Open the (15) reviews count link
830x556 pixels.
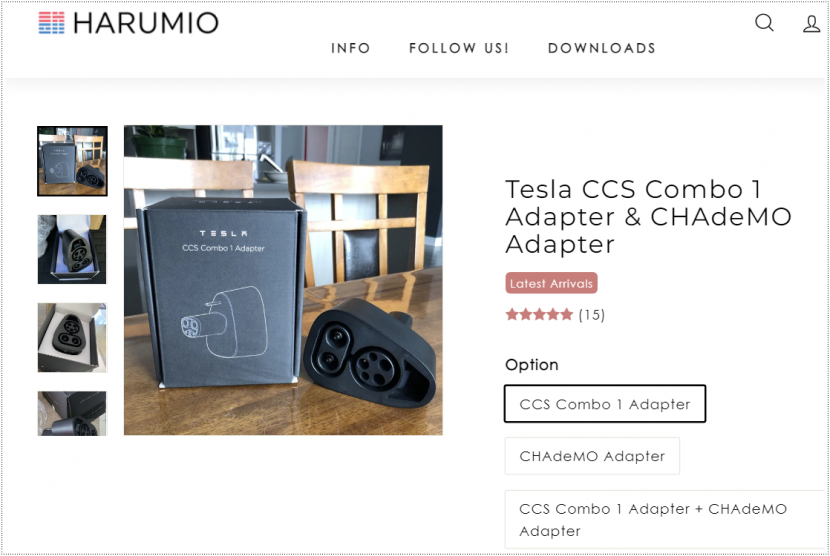[592, 315]
